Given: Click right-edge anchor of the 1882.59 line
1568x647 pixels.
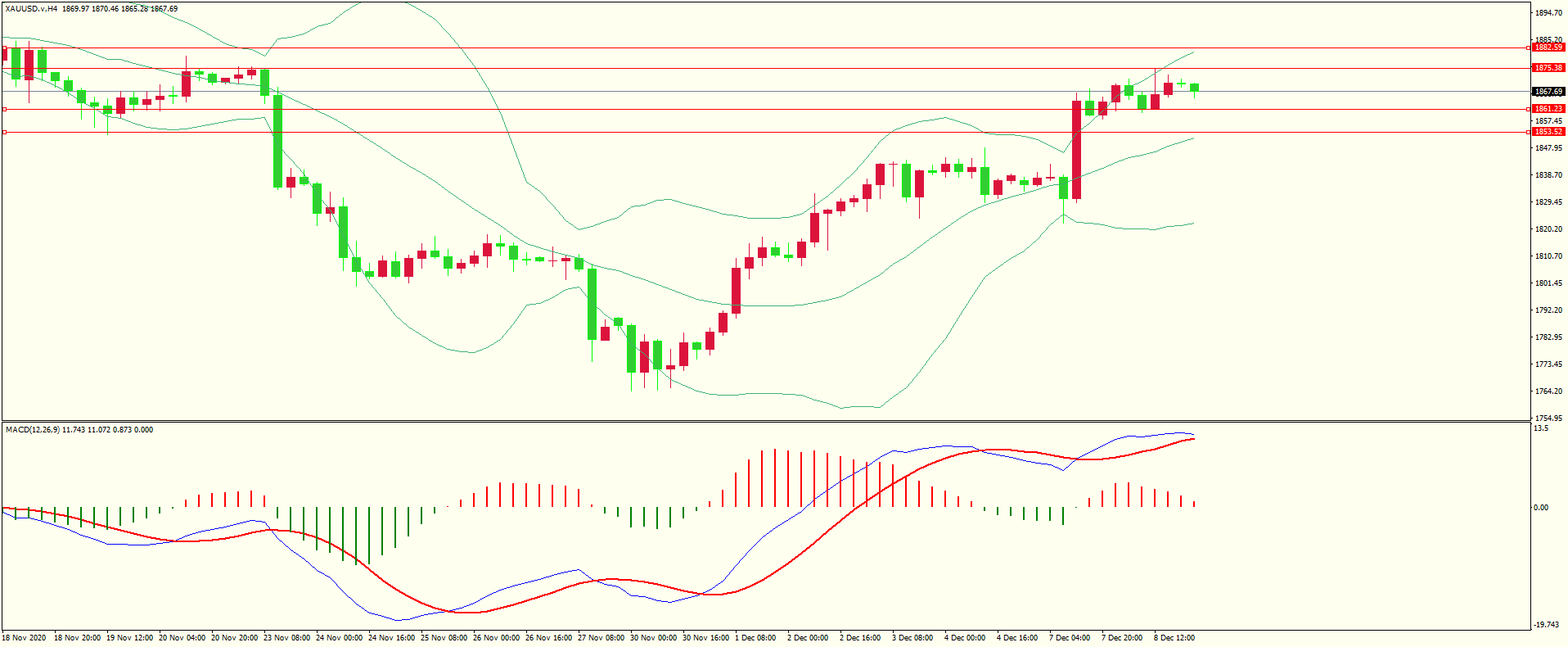Looking at the screenshot, I should [x=1529, y=48].
